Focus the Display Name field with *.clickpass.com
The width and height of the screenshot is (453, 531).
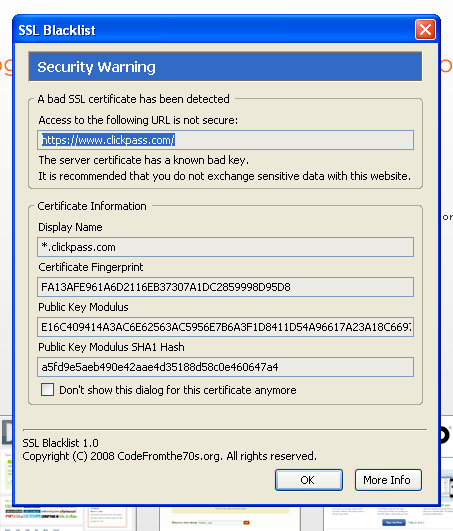225,247
